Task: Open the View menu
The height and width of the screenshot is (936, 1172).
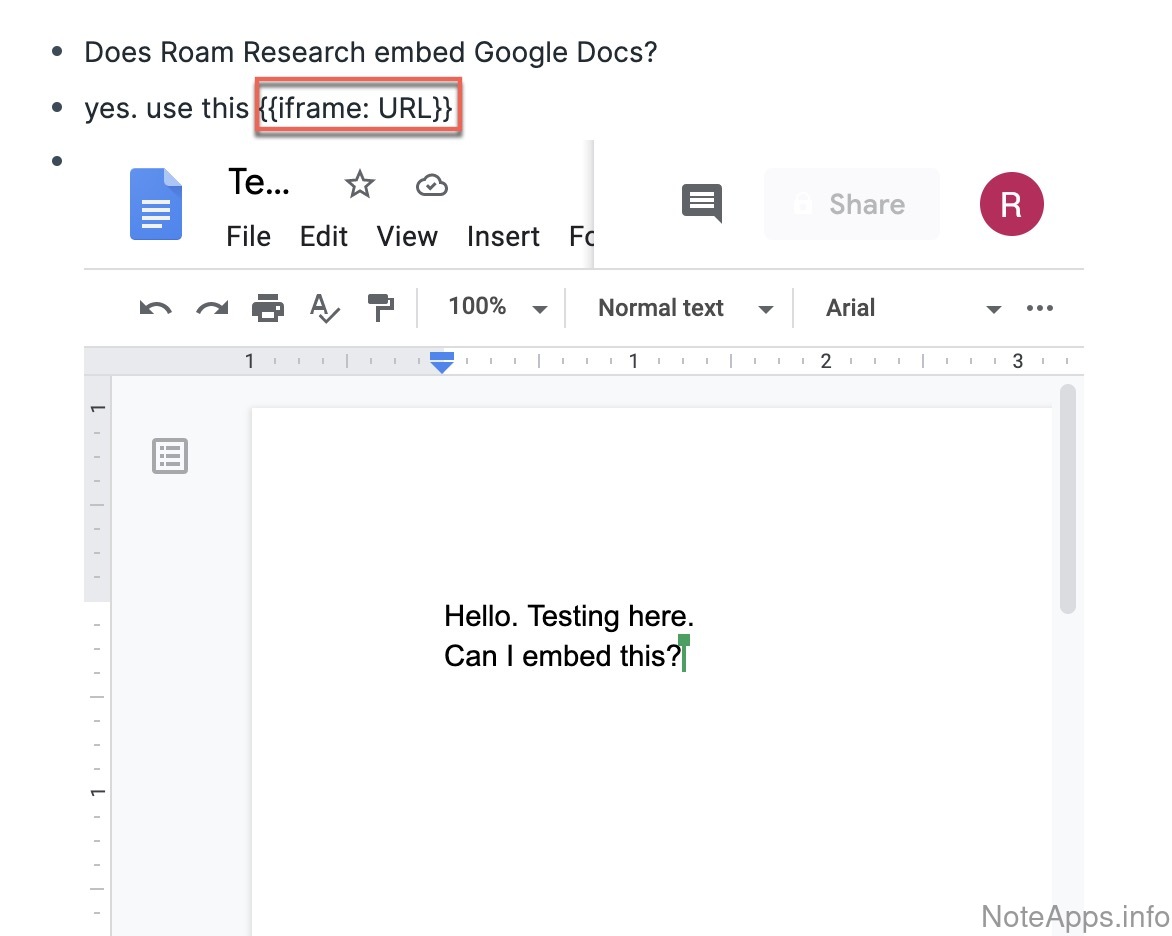Action: click(x=407, y=237)
